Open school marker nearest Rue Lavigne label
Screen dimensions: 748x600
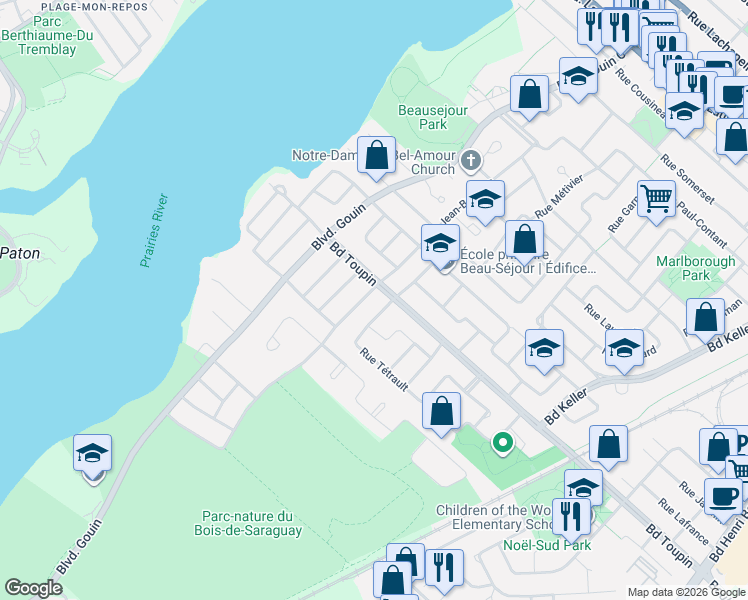click(624, 349)
